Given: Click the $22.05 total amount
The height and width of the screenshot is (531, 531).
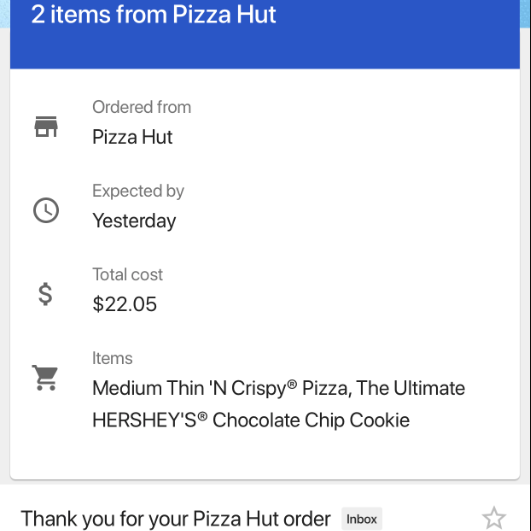Looking at the screenshot, I should [x=124, y=304].
